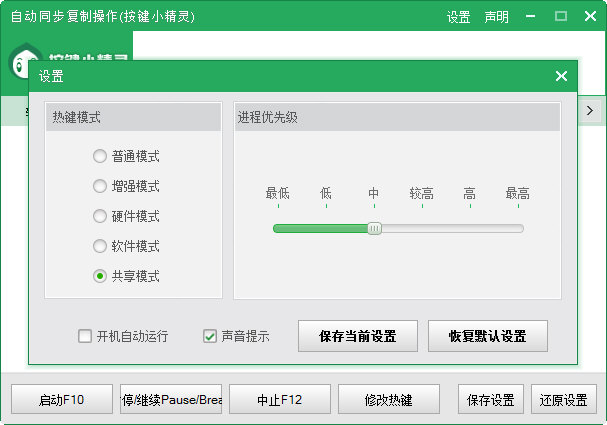
Task: Click the pause/continue Pause/Break button
Action: click(x=171, y=399)
